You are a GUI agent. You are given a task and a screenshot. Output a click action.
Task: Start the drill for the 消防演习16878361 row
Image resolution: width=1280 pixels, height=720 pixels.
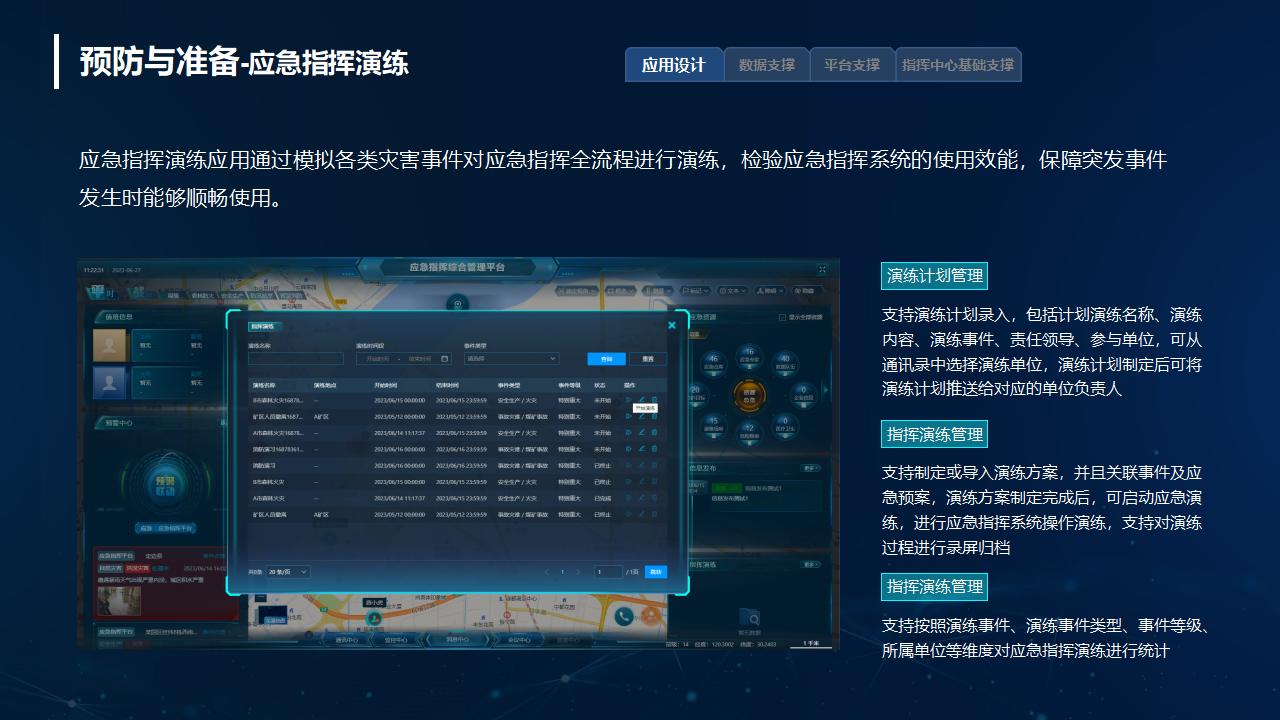tap(628, 449)
